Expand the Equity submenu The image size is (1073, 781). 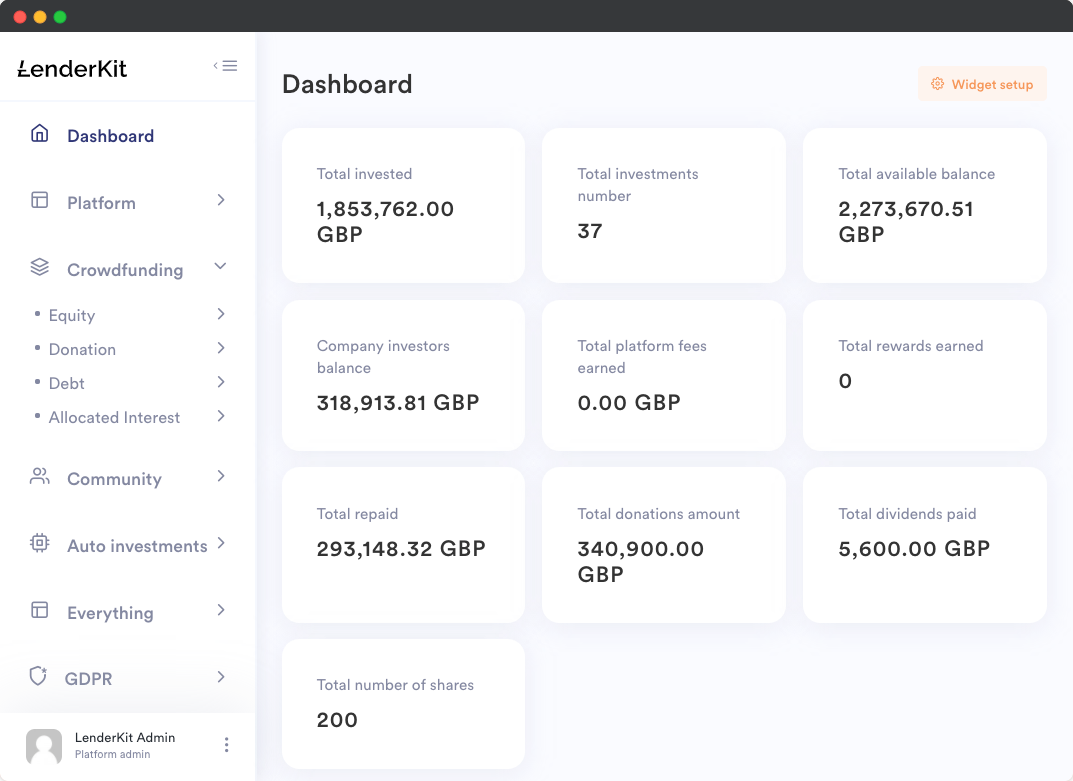pyautogui.click(x=220, y=314)
